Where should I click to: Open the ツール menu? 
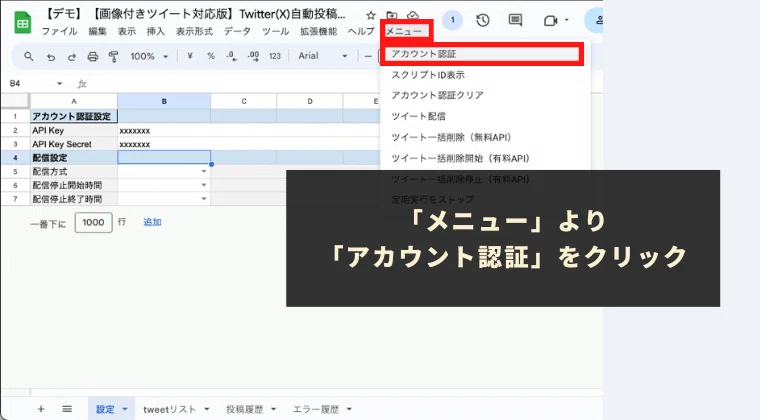[275, 31]
